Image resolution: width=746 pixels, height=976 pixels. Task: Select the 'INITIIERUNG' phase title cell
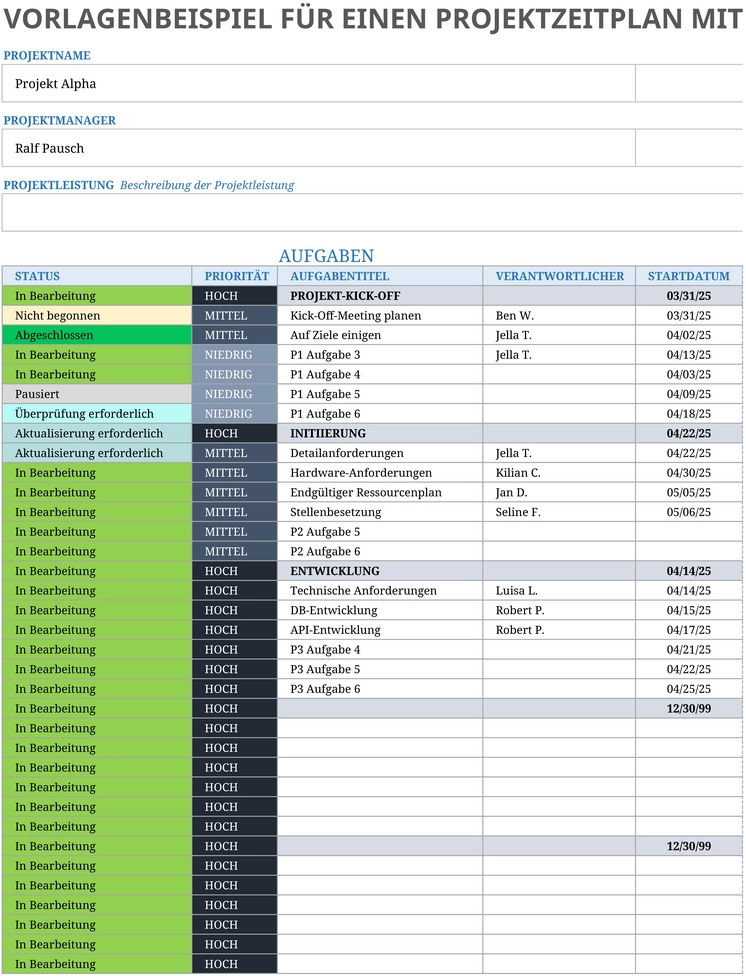380,433
